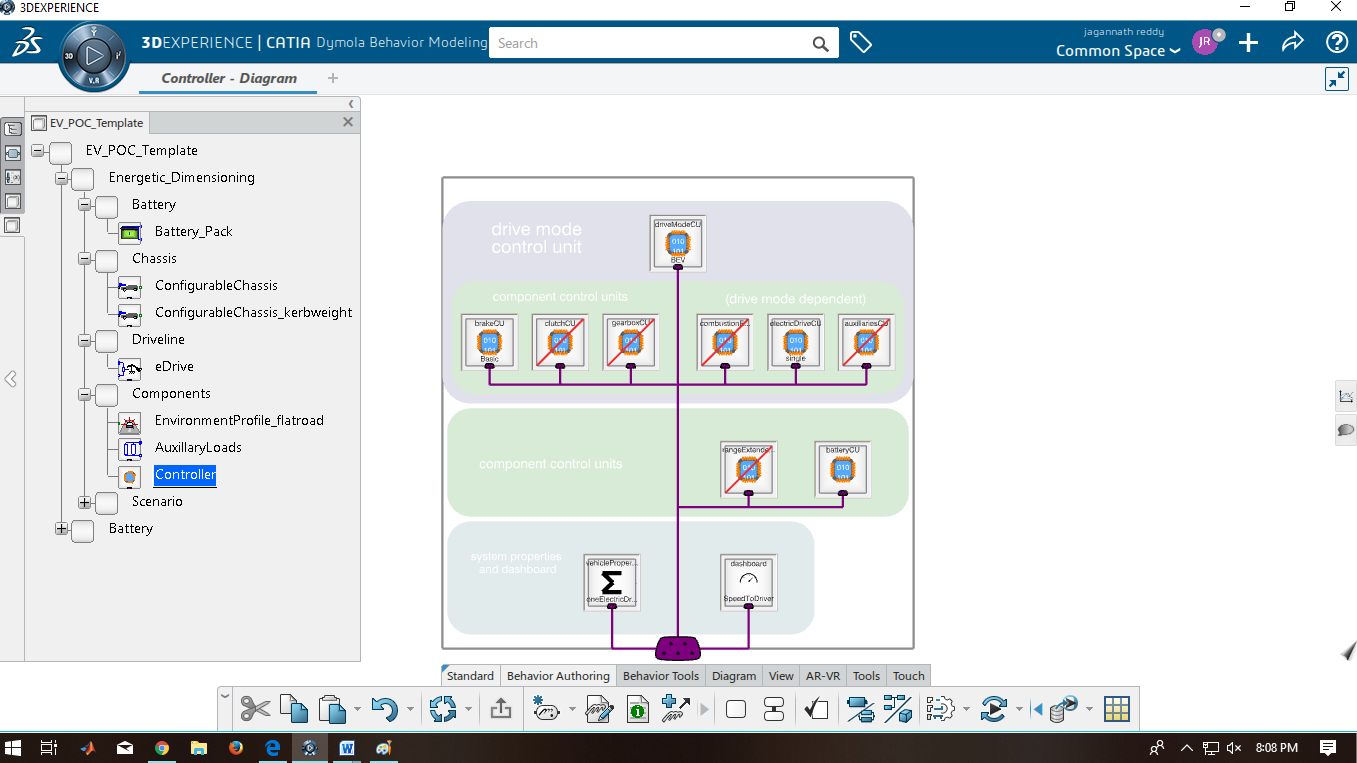Switch to View toolbar tab
This screenshot has height=763, width=1357.
tap(781, 676)
